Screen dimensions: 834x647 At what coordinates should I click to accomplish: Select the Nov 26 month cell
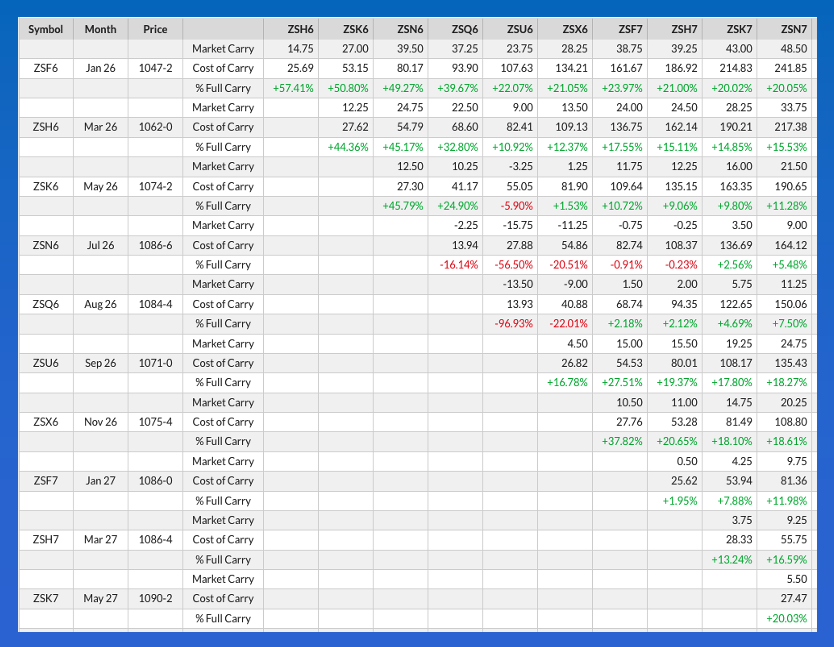point(100,422)
